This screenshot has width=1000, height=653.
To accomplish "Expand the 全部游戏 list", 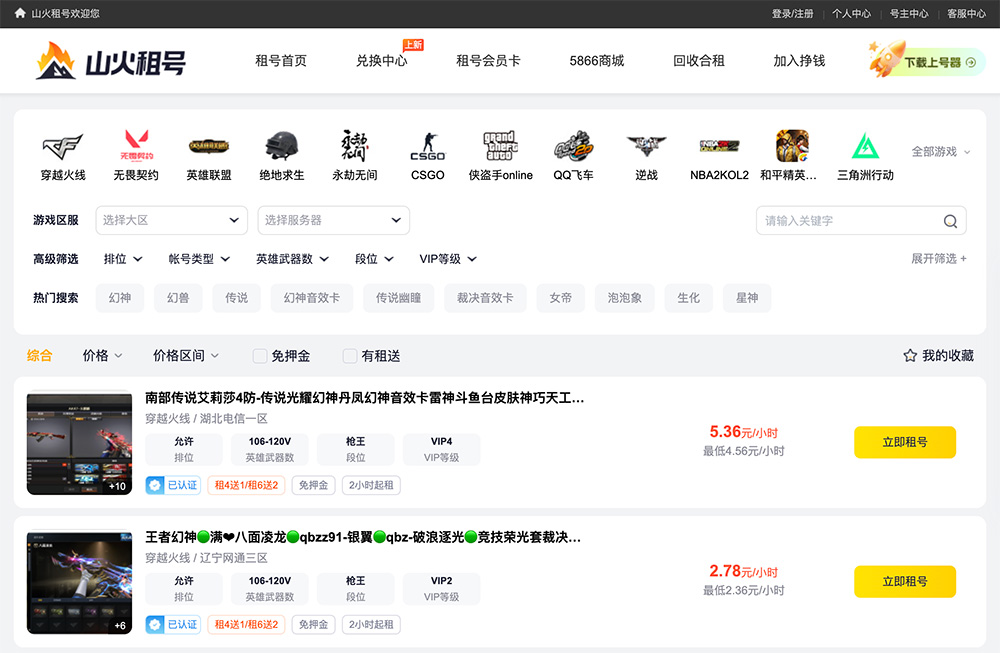I will 941,152.
